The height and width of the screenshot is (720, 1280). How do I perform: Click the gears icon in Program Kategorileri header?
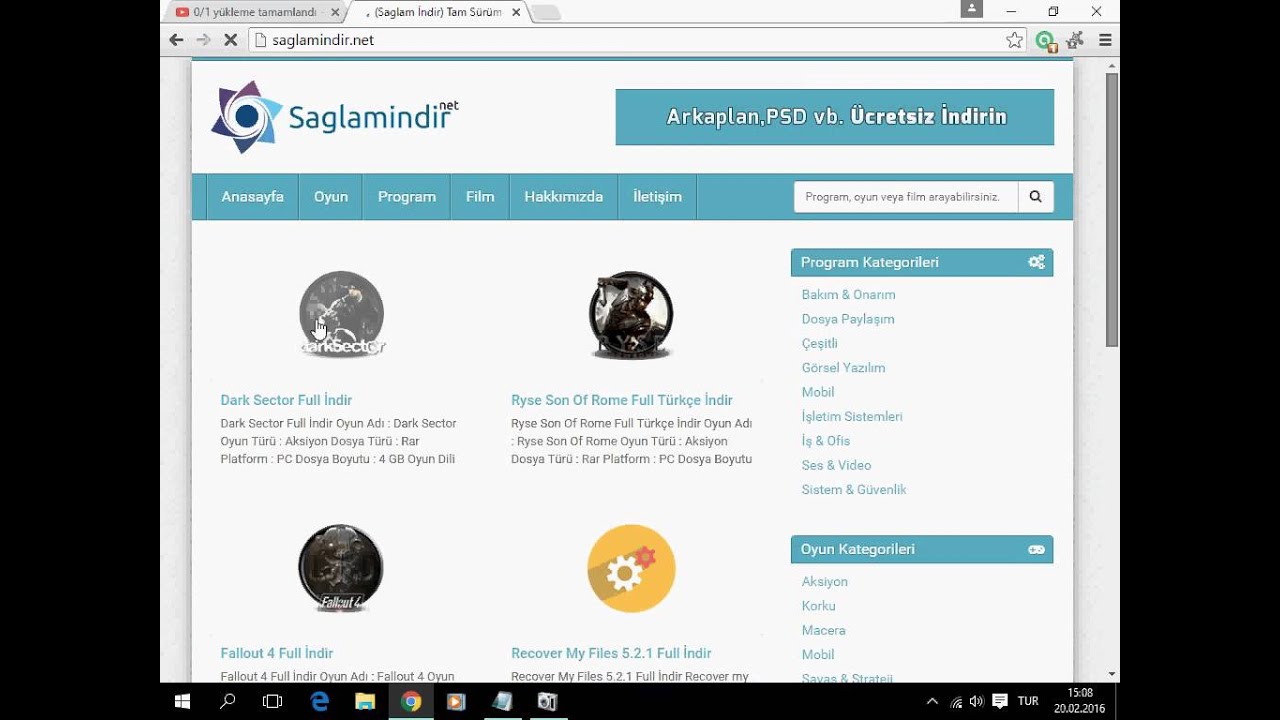click(1036, 262)
